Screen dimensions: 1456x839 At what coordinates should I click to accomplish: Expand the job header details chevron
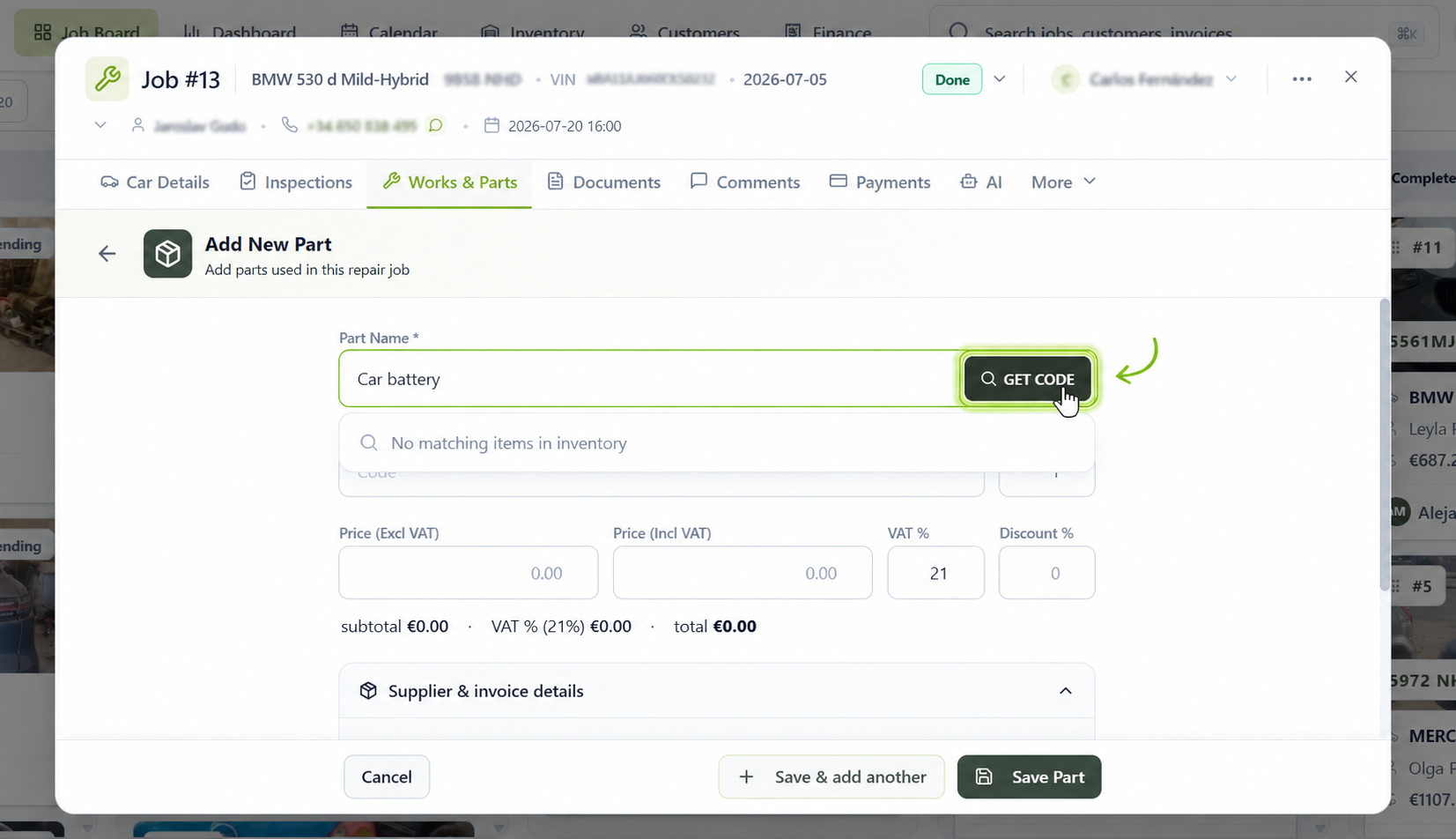click(x=100, y=125)
